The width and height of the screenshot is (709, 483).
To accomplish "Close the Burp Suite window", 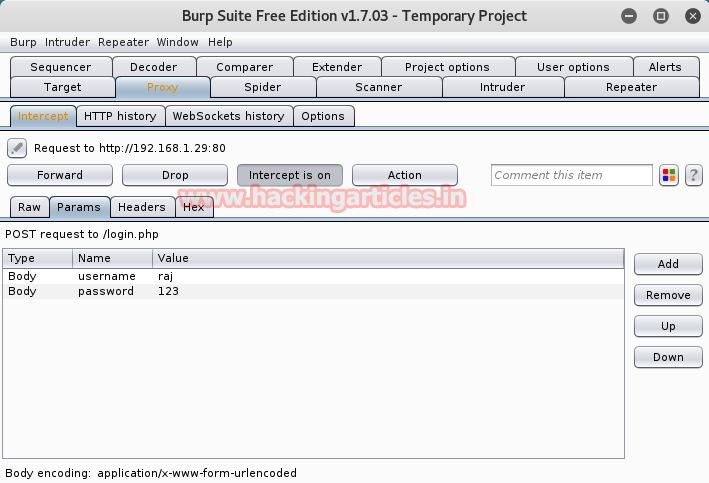I will click(x=693, y=16).
